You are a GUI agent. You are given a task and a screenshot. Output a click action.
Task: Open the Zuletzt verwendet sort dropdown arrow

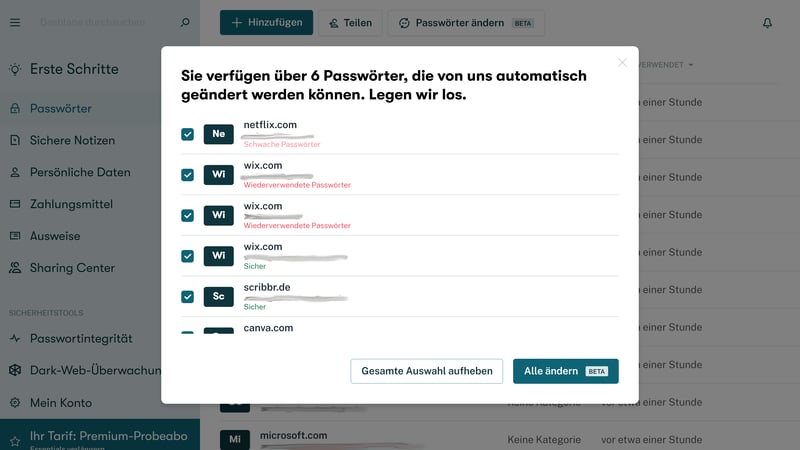(690, 65)
